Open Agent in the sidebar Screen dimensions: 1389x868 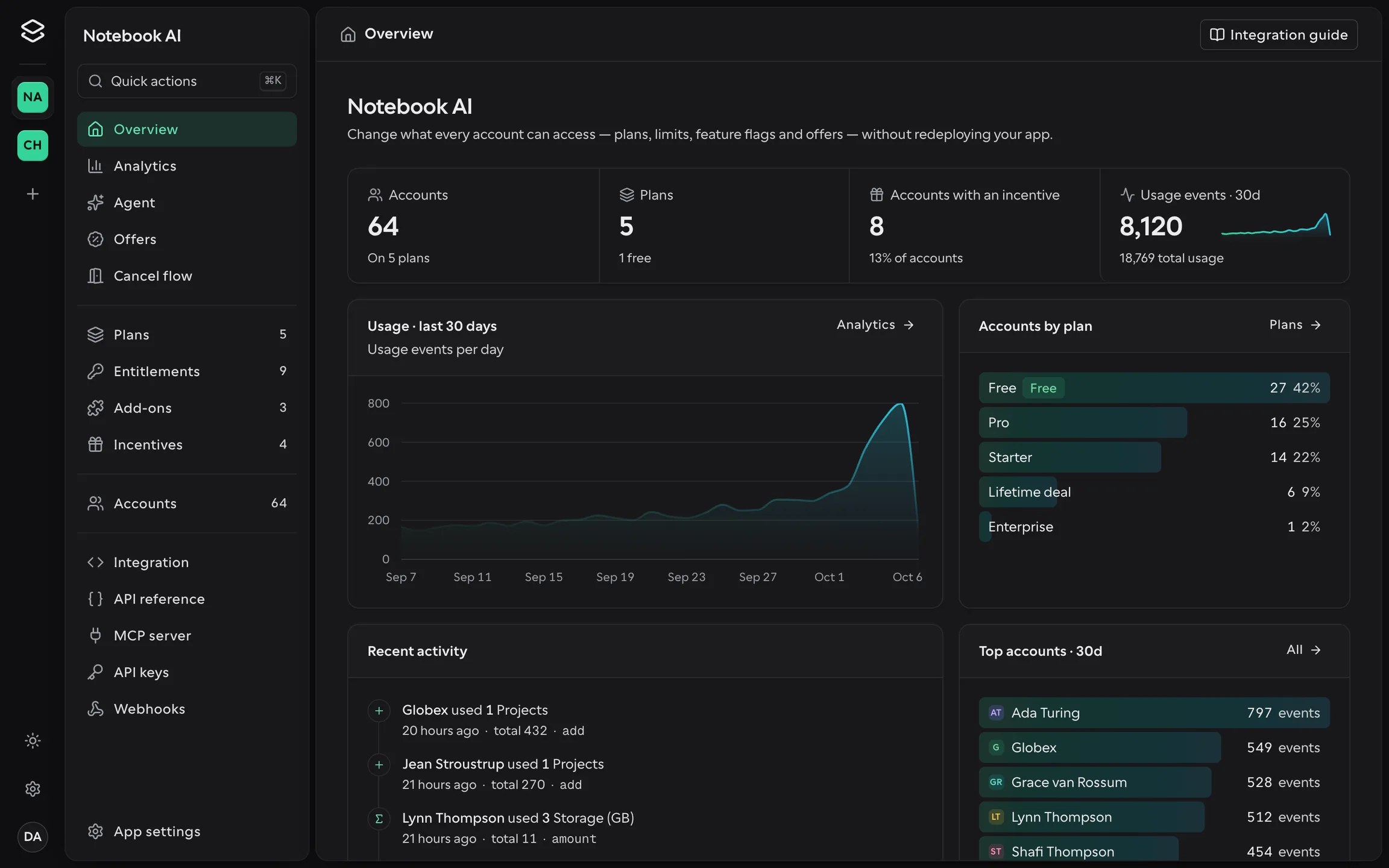187,203
